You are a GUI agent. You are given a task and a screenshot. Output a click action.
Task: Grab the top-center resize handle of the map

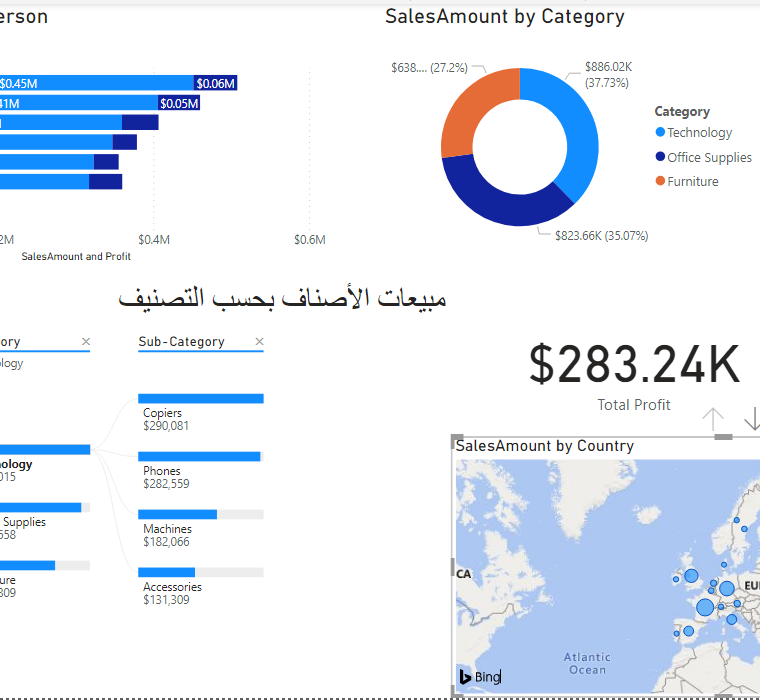click(723, 437)
